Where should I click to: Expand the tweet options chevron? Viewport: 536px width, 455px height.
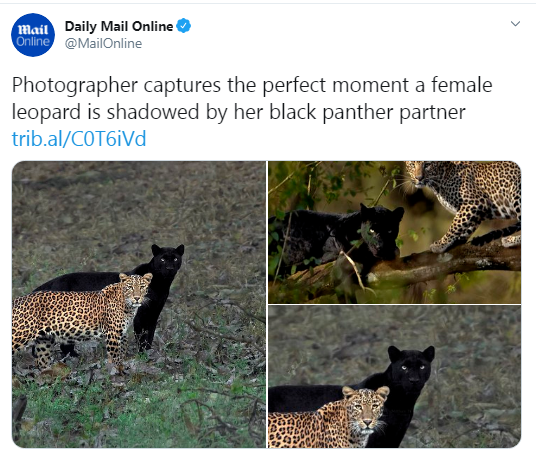coord(515,24)
